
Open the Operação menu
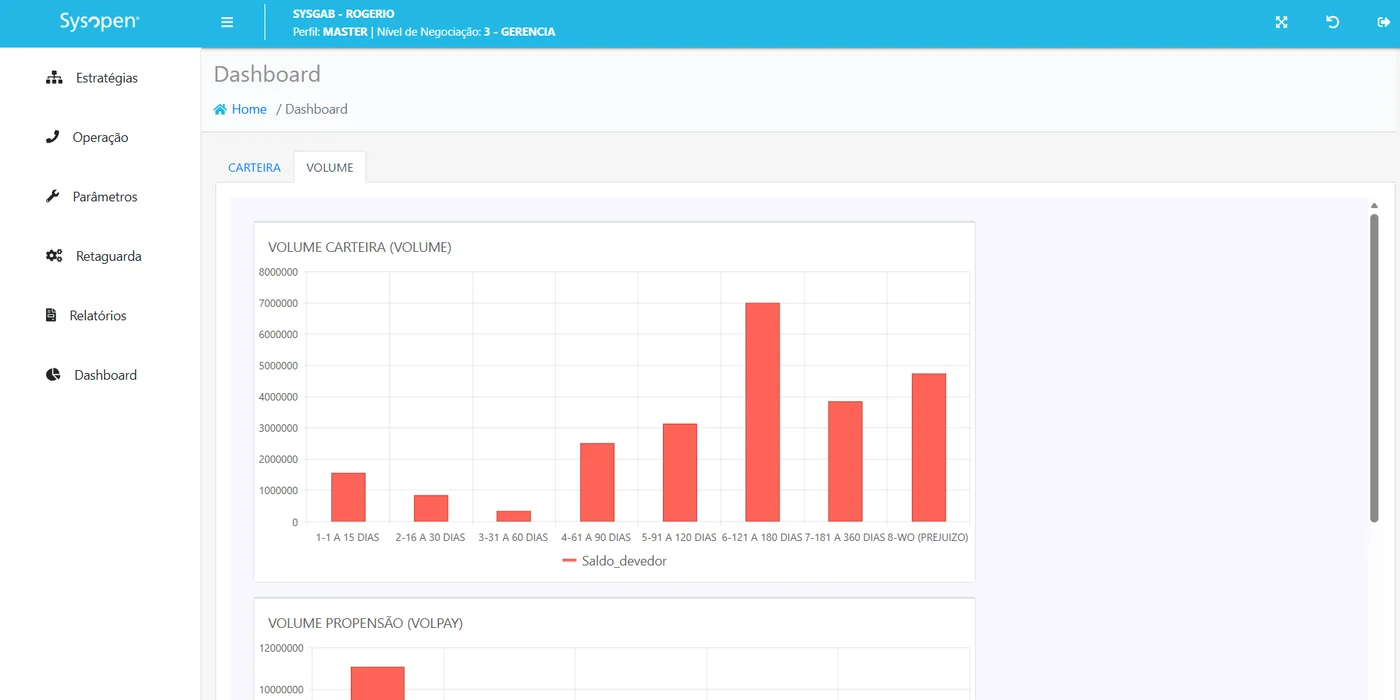point(100,137)
